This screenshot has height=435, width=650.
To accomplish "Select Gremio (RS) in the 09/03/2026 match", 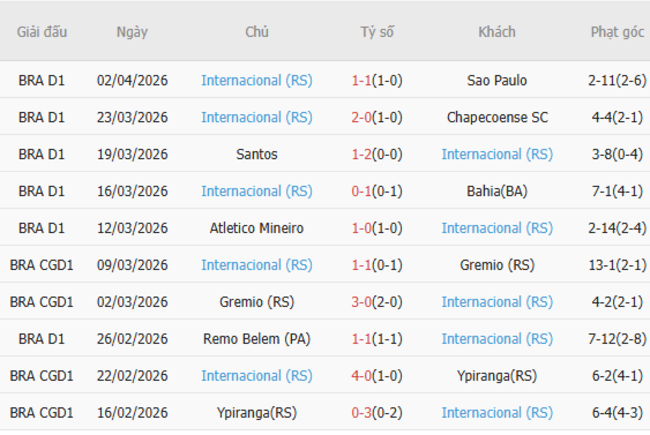I will 497,265.
